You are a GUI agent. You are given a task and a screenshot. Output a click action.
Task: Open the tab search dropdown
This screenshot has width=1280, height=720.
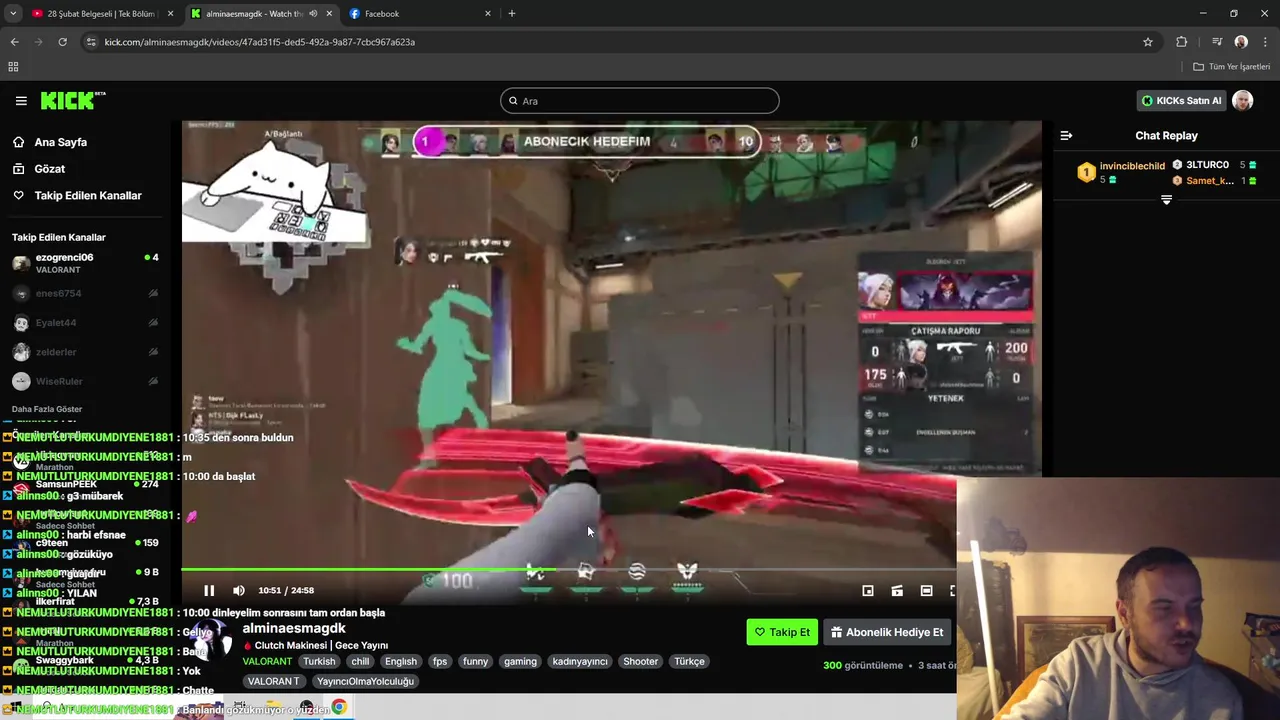click(x=13, y=13)
